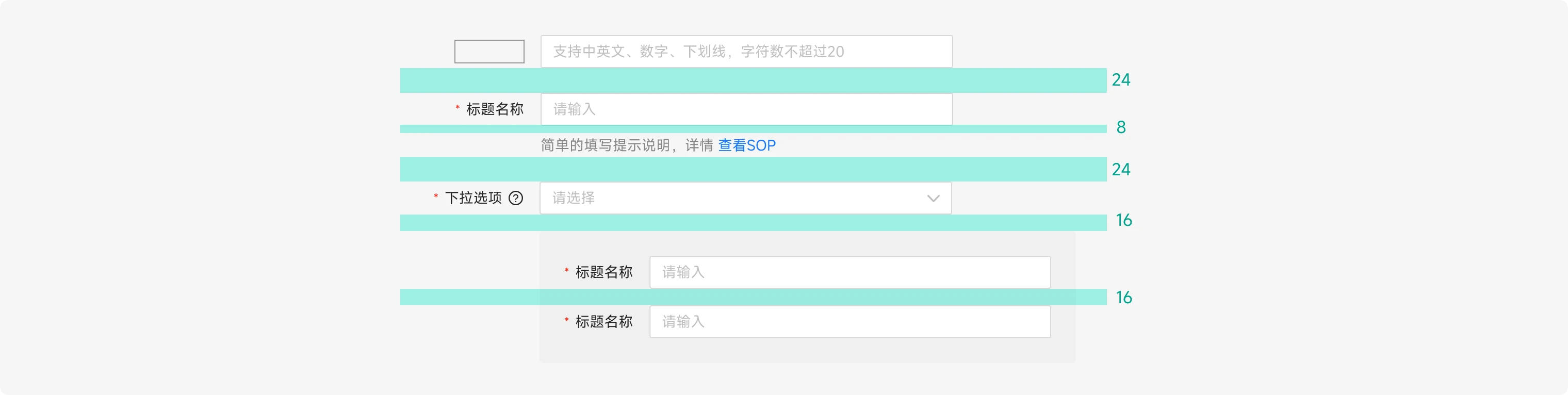Focus the input with 支持中英文 placeholder

746,52
